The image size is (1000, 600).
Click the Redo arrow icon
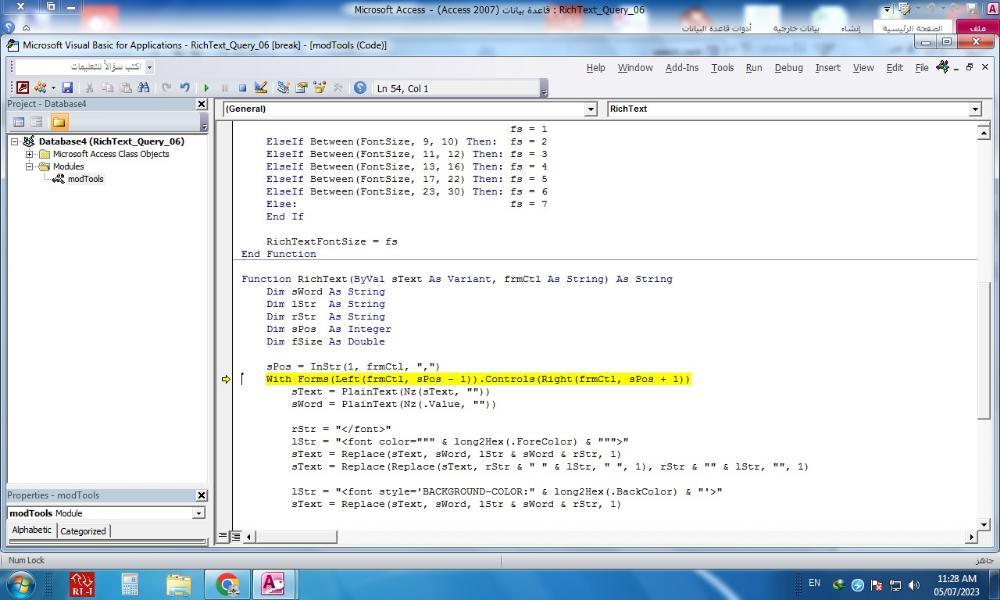coord(166,88)
